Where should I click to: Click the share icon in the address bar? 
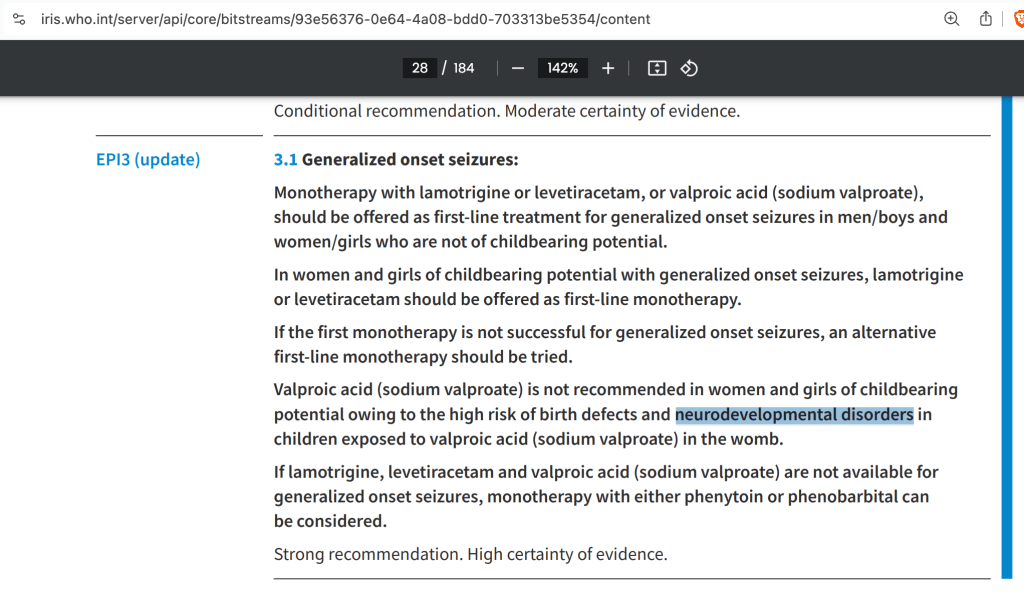(x=985, y=19)
